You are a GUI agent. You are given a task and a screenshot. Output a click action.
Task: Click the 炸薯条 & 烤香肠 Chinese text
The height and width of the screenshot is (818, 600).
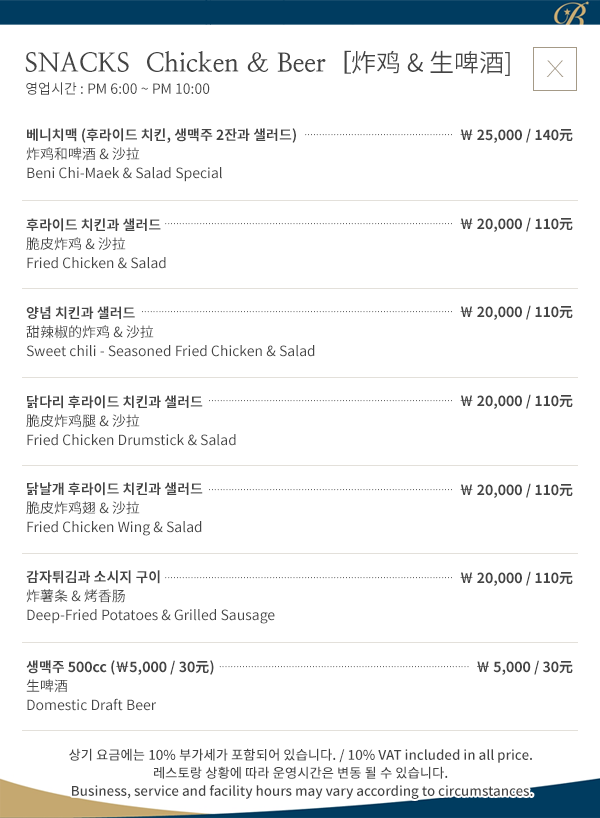click(x=76, y=596)
